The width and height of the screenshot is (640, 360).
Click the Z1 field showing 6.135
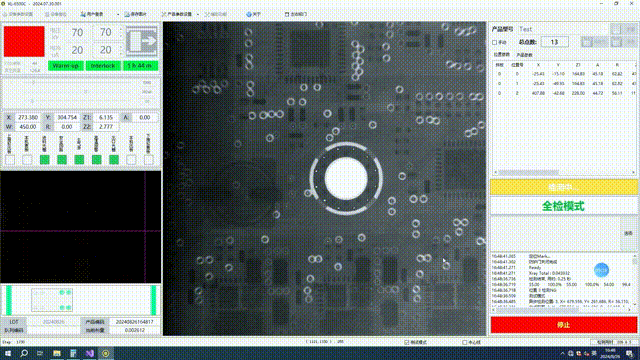[106, 118]
